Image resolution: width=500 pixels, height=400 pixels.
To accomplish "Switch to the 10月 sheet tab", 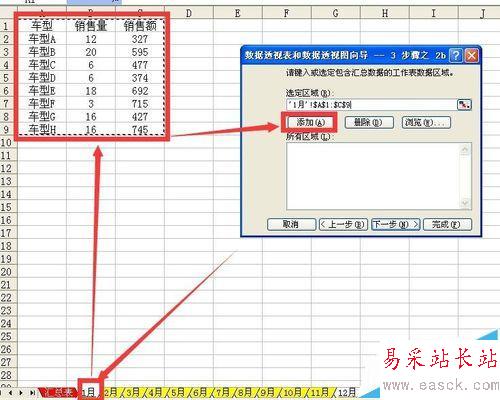I will click(292, 392).
